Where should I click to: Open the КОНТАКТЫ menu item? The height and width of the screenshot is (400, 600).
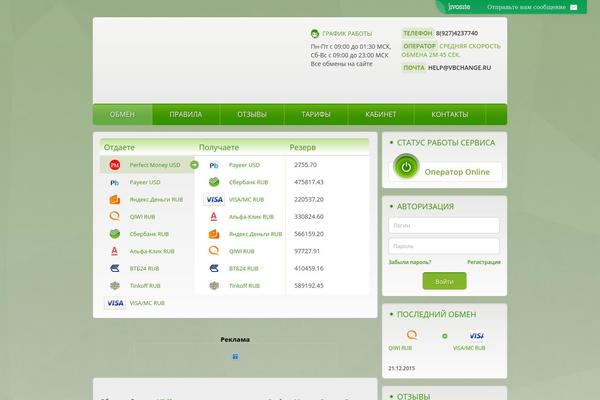tap(450, 114)
